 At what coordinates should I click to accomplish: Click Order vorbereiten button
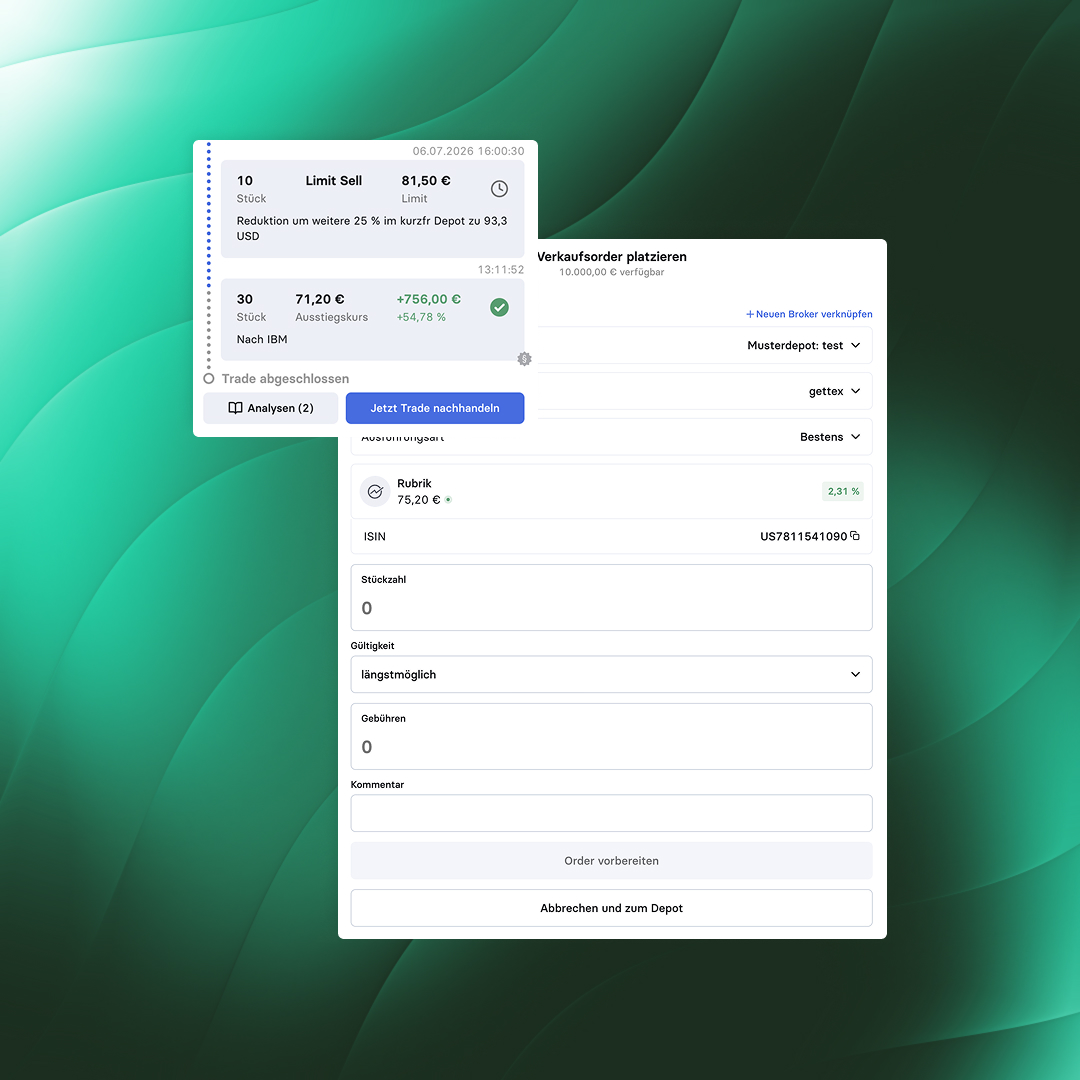612,861
